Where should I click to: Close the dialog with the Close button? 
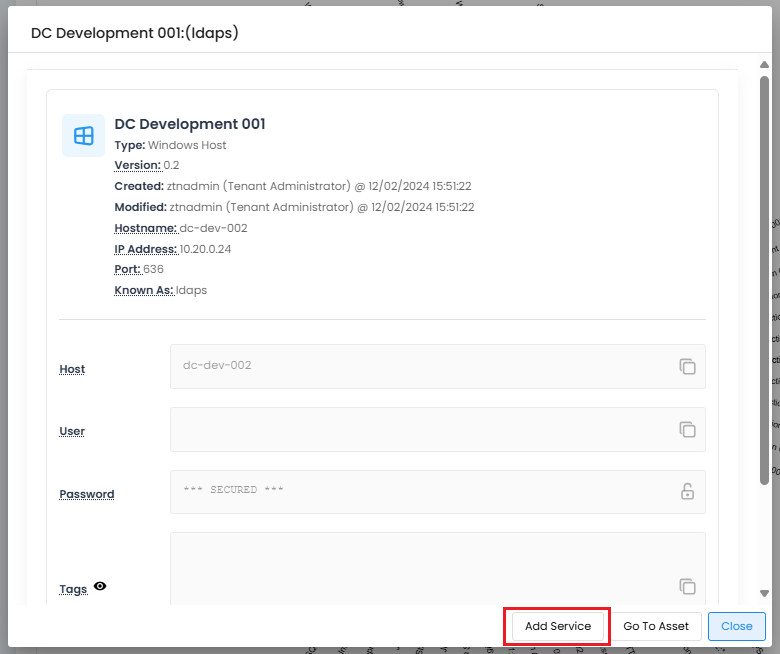pos(737,626)
